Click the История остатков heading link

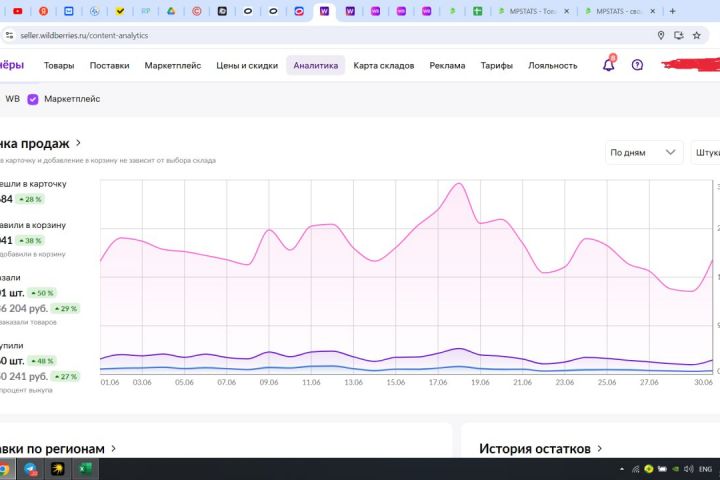click(x=535, y=449)
